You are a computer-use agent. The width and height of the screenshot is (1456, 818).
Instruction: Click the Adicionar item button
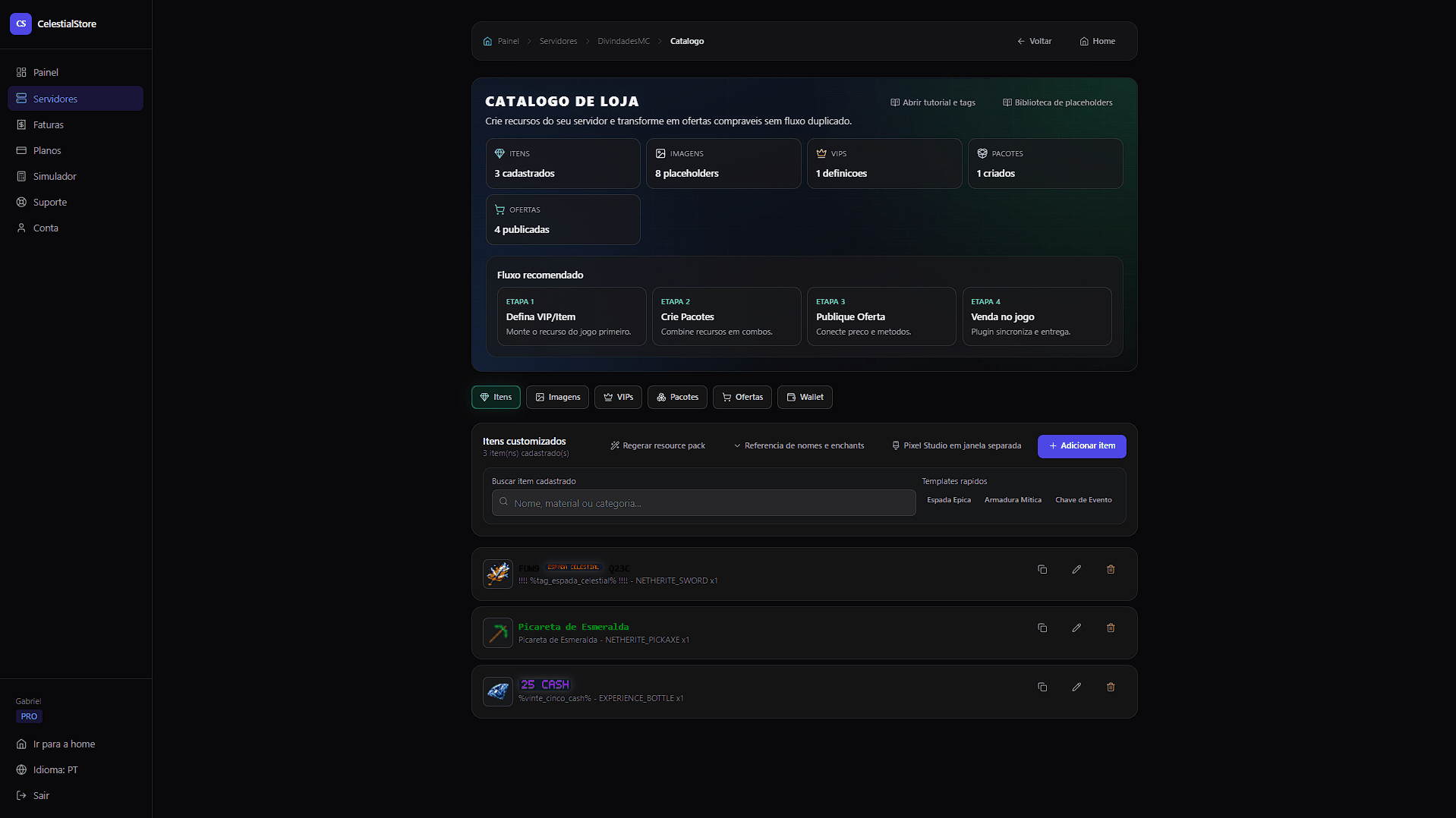point(1082,446)
